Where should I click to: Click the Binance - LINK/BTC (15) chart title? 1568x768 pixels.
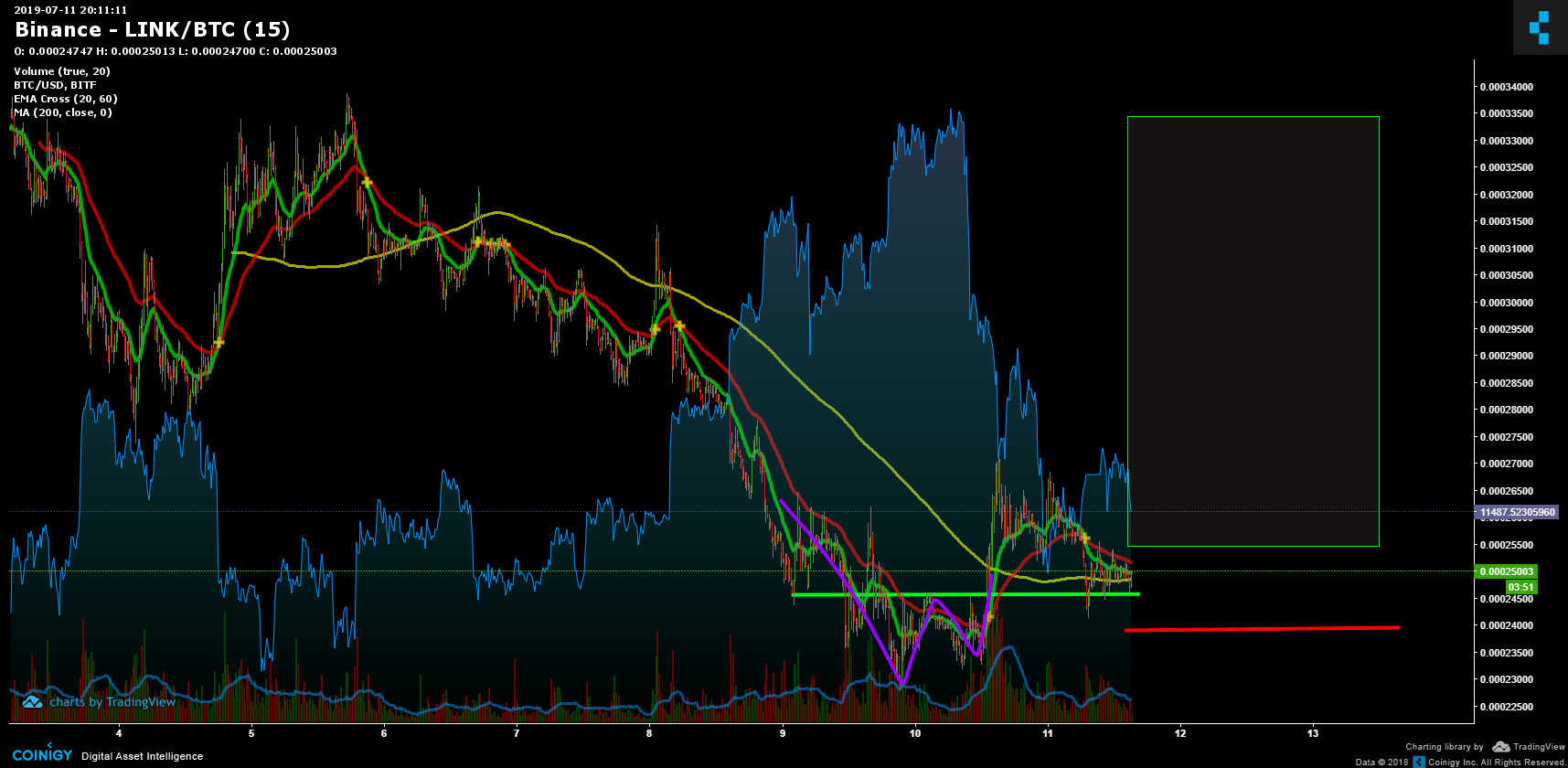[x=153, y=30]
